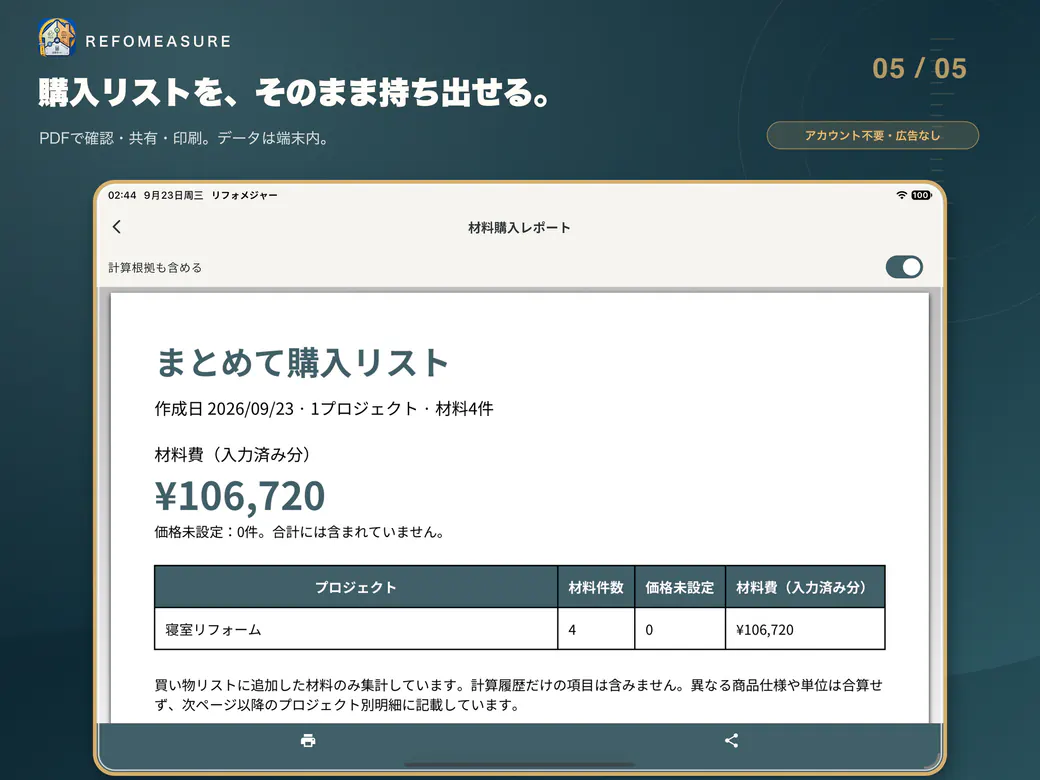The height and width of the screenshot is (780, 1040).
Task: Click the プロジェクト column header
Action: tap(356, 587)
